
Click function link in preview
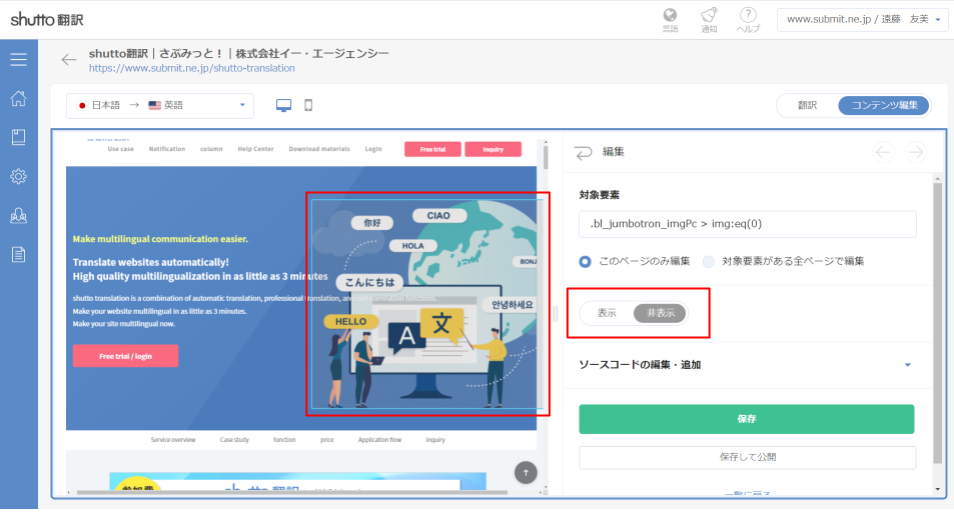[284, 439]
